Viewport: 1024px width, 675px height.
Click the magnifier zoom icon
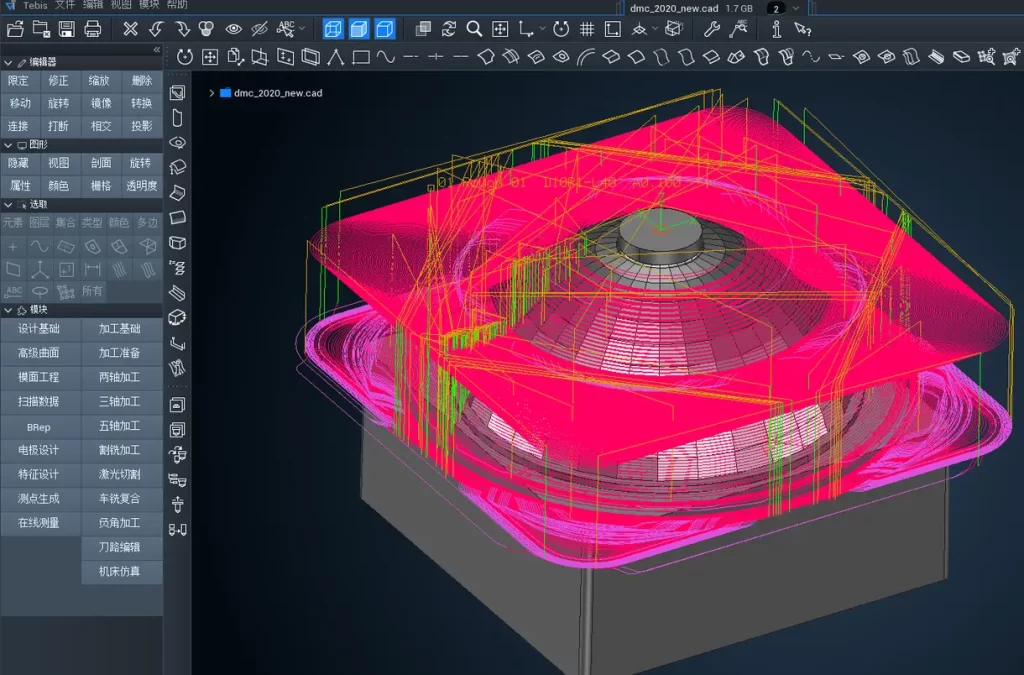474,29
